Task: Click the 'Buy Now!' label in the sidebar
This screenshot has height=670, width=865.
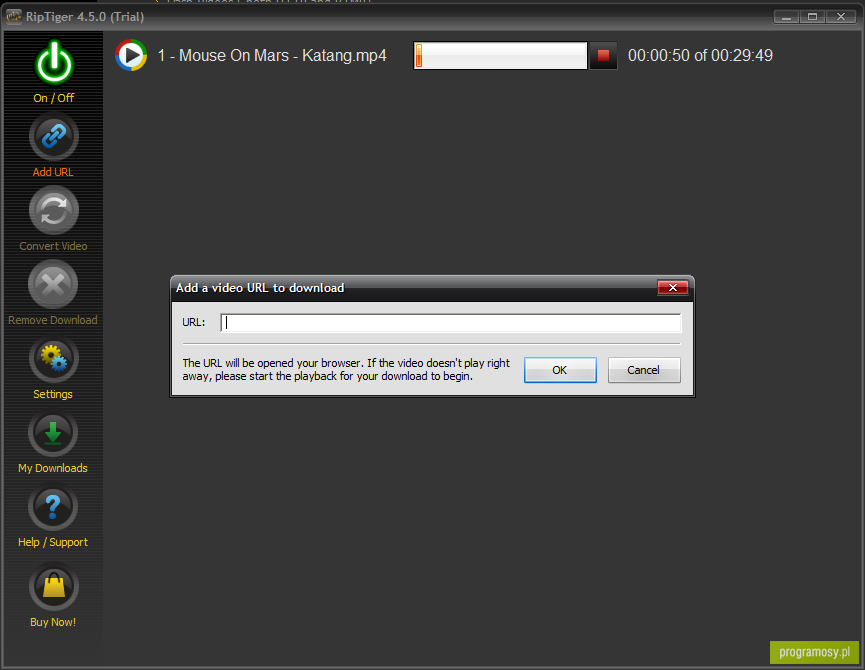Action: point(53,622)
